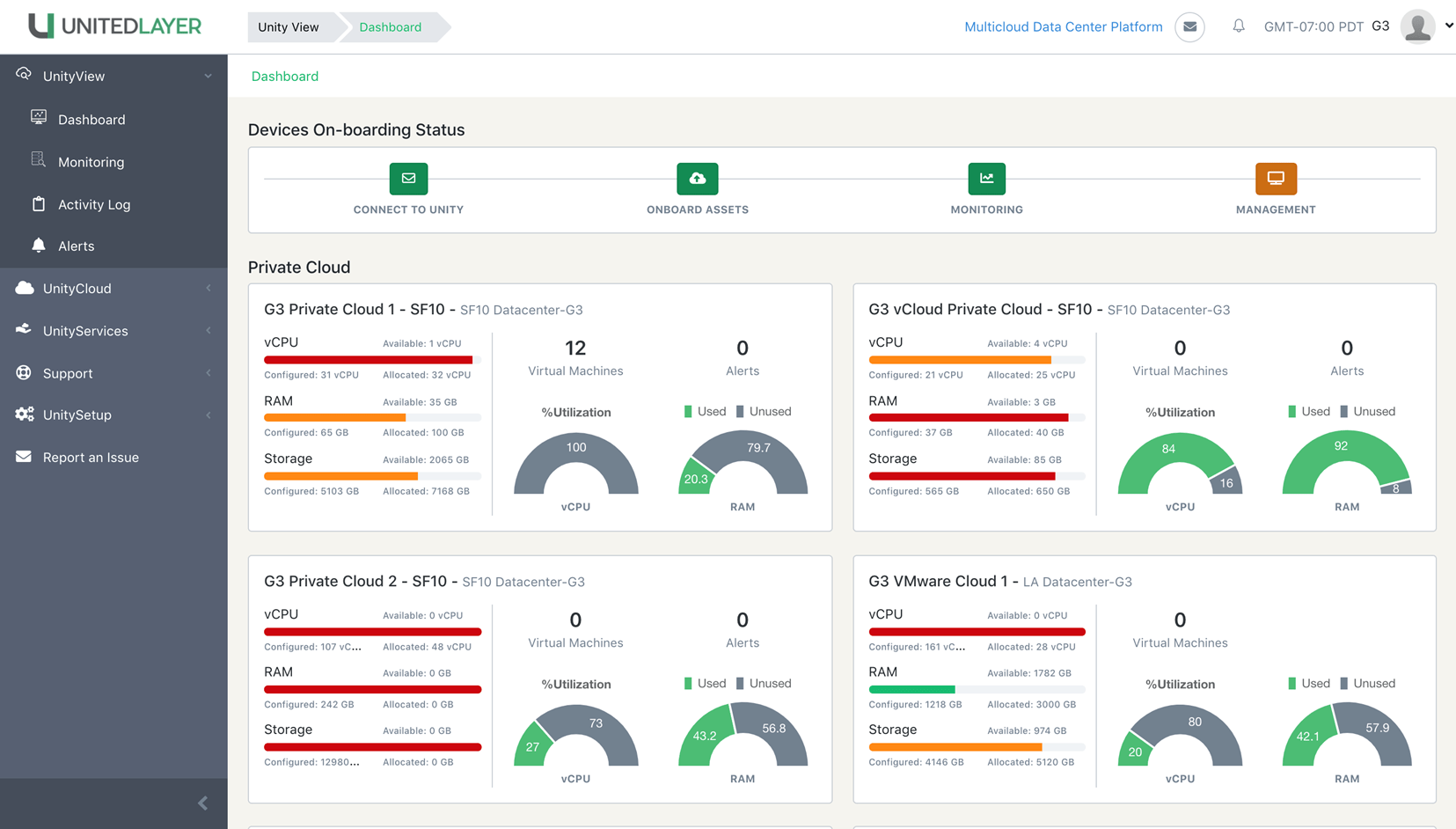Screen dimensions: 1456x829
Task: Click the Connect to Unity step icon
Action: tap(408, 179)
